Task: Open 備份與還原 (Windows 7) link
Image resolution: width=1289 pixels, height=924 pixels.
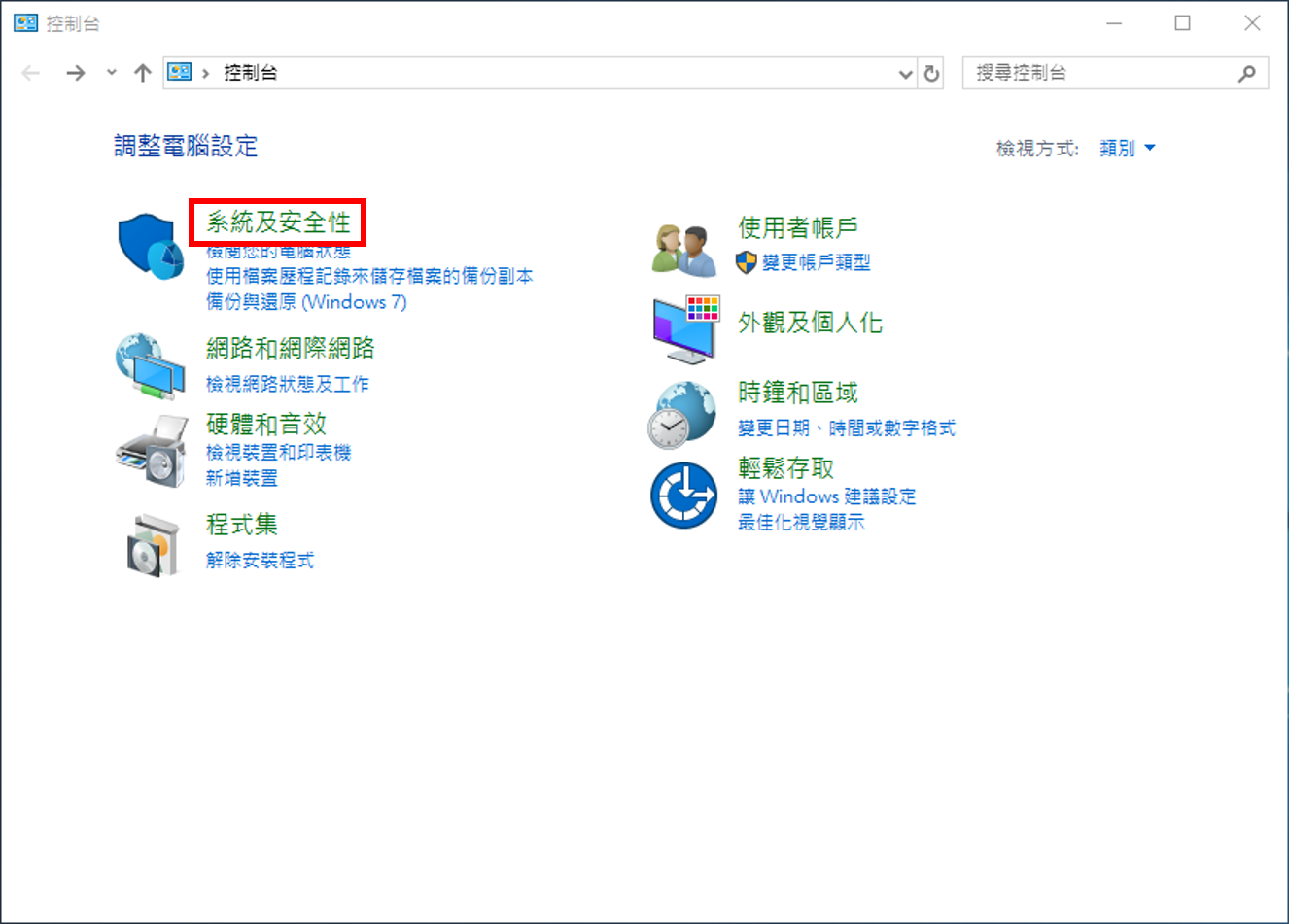Action: 306,302
